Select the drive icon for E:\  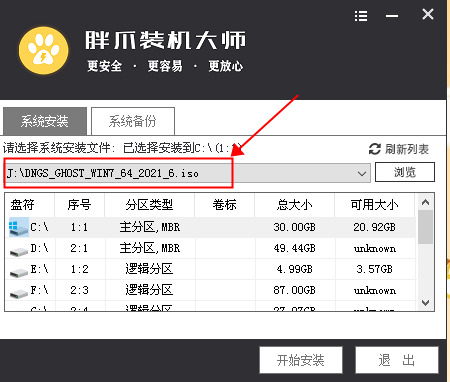[19, 272]
